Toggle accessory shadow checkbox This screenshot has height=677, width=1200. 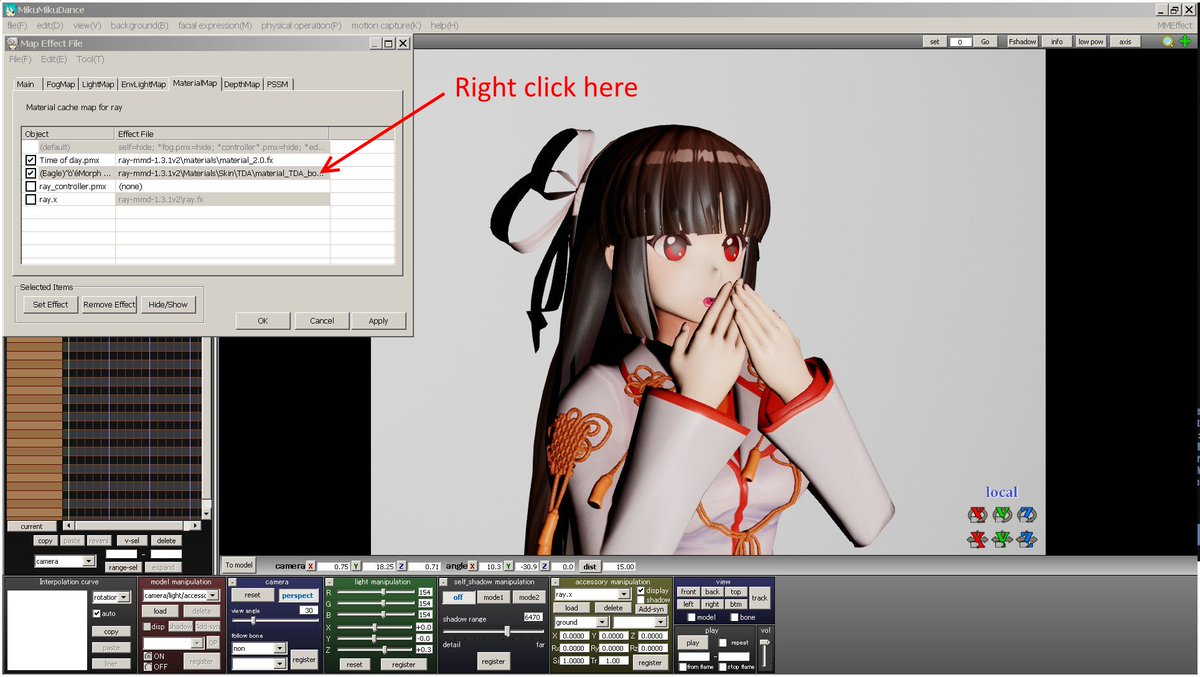click(x=641, y=600)
